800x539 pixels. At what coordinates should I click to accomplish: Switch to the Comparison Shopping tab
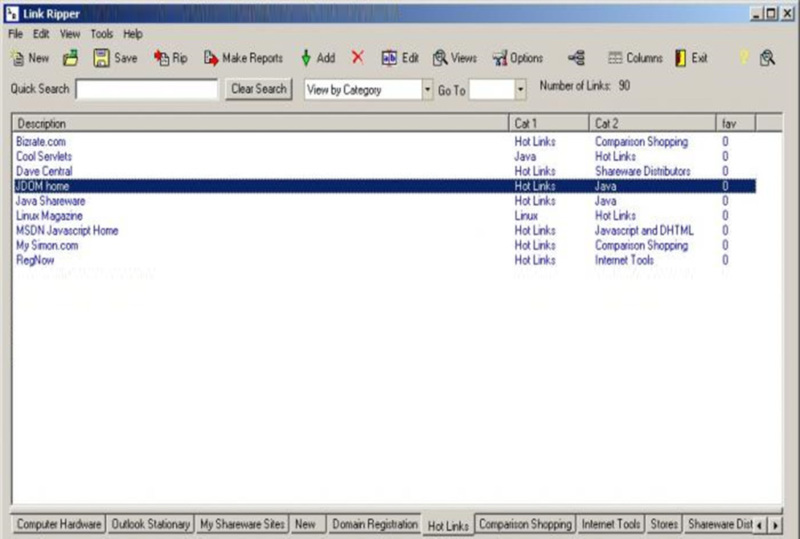(x=526, y=524)
